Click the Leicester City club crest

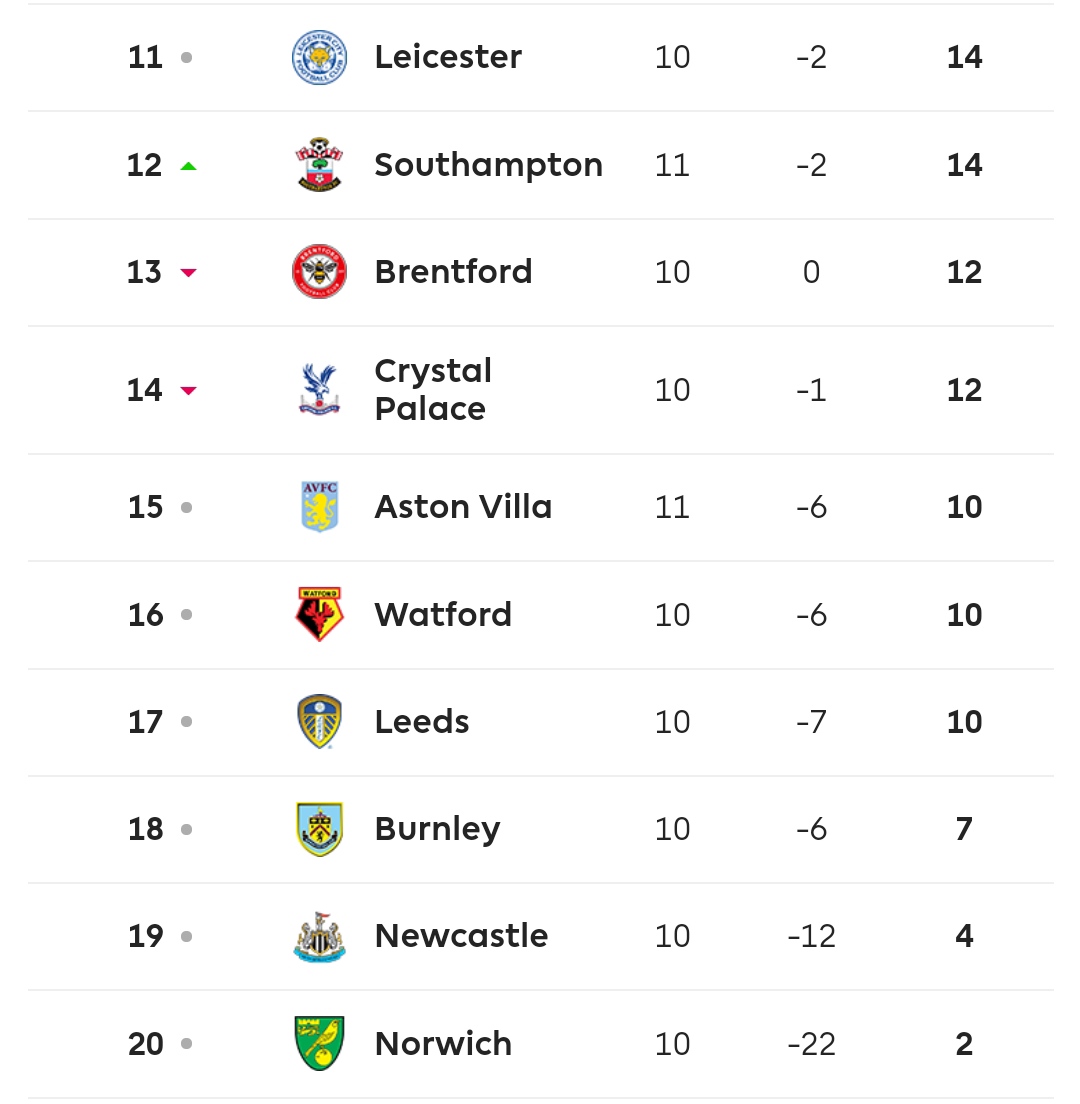319,57
